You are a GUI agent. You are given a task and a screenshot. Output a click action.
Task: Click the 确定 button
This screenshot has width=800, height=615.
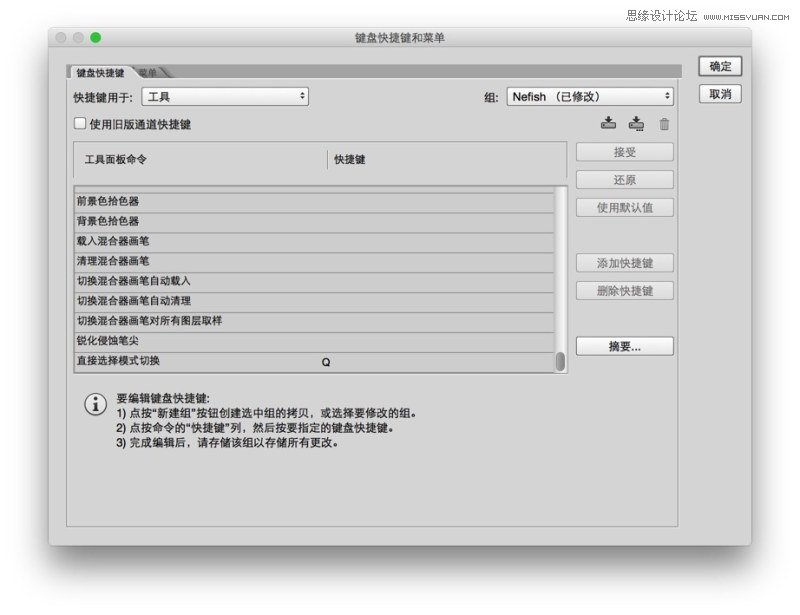[x=719, y=67]
